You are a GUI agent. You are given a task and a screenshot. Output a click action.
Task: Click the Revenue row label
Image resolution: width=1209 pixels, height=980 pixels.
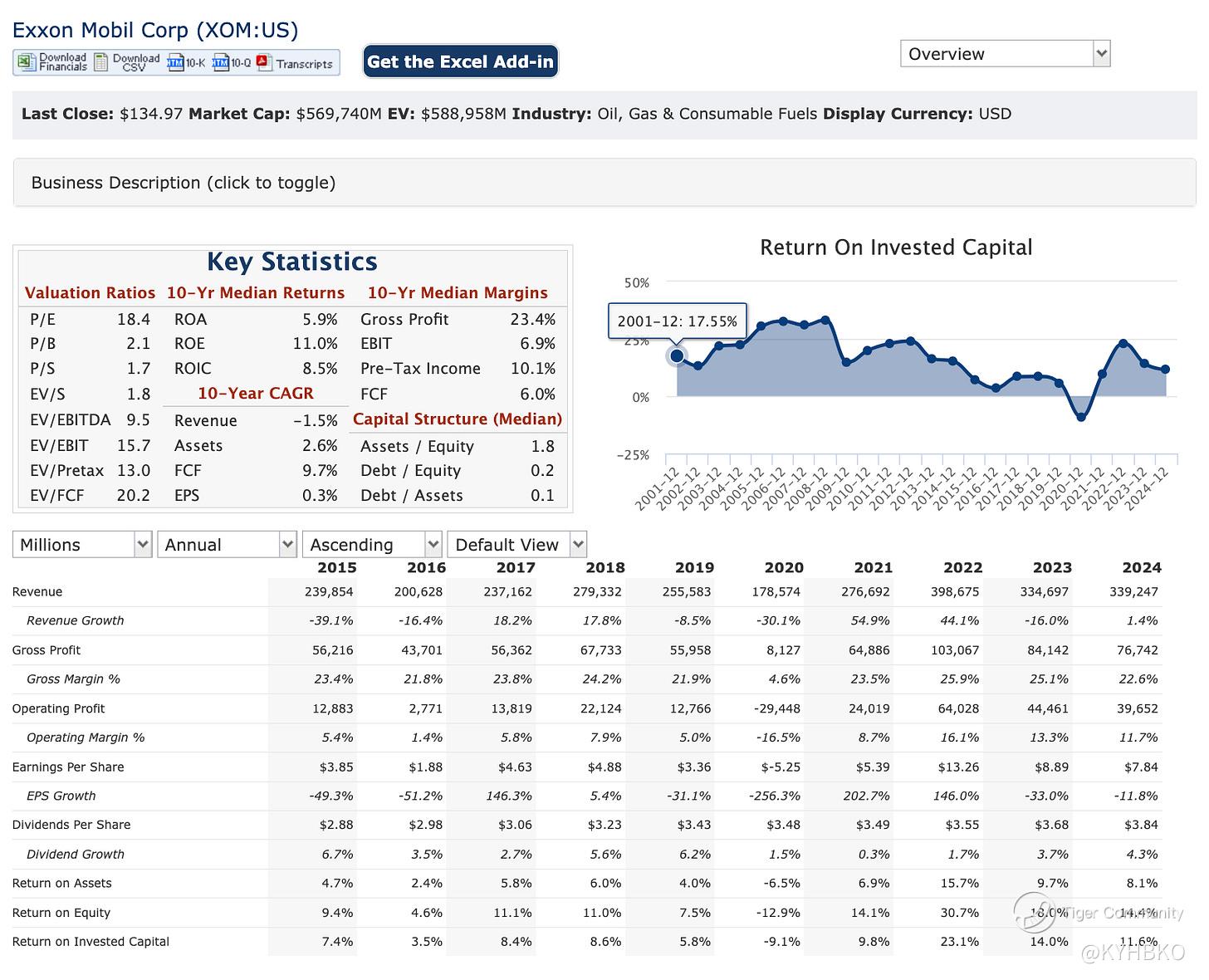pos(37,592)
